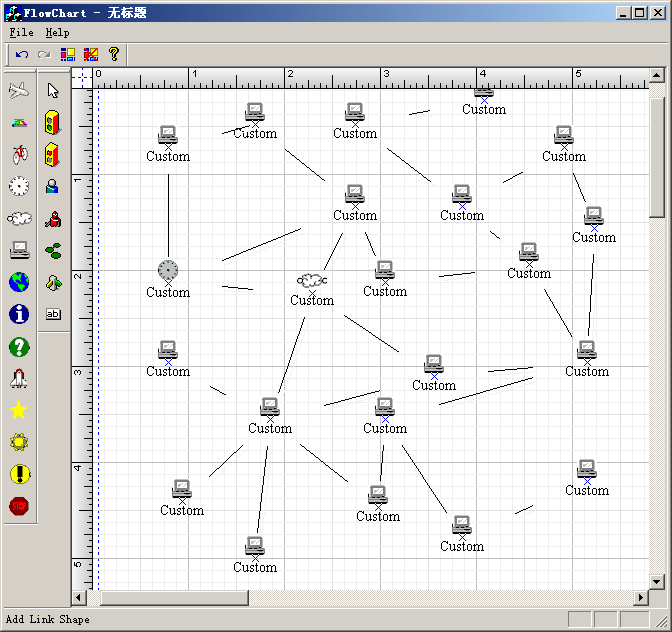Screen dimensions: 672x632
Task: Select the airplane shape tool
Action: pos(18,90)
